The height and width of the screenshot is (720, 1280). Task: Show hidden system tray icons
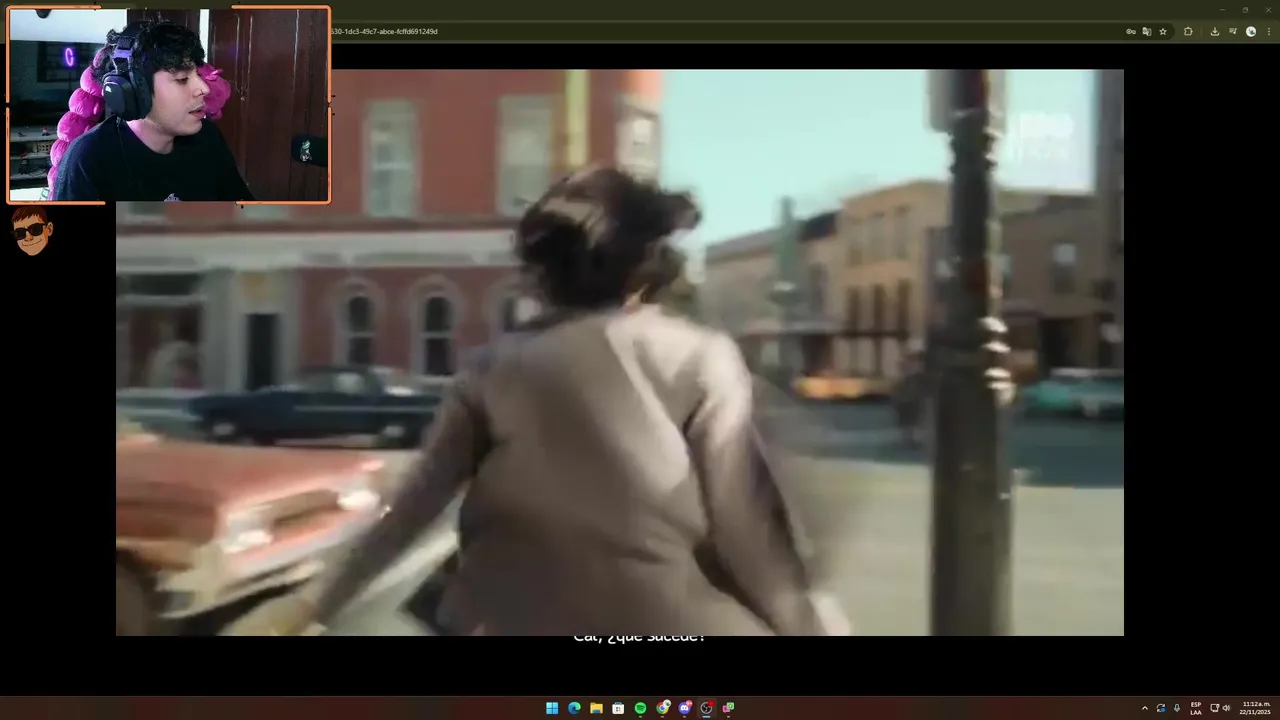[x=1145, y=708]
